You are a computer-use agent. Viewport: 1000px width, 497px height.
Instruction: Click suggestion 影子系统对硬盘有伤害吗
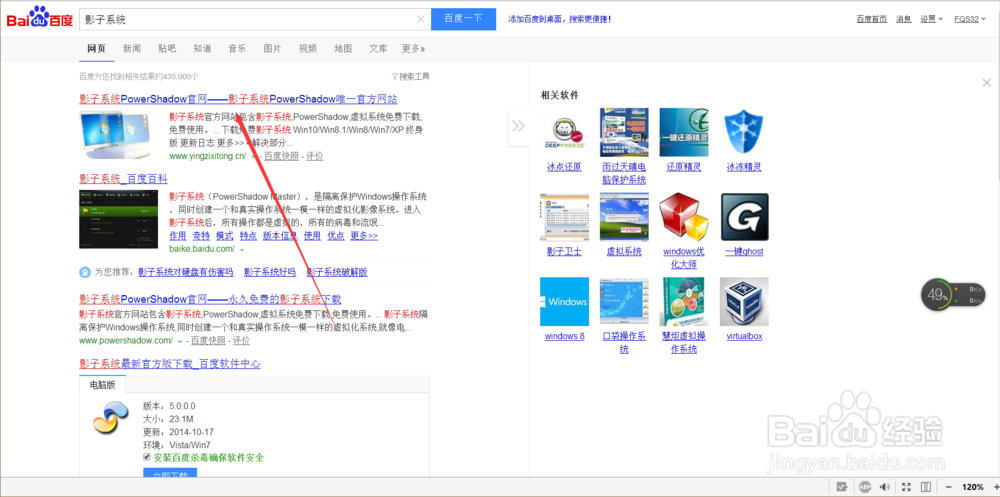pyautogui.click(x=186, y=272)
